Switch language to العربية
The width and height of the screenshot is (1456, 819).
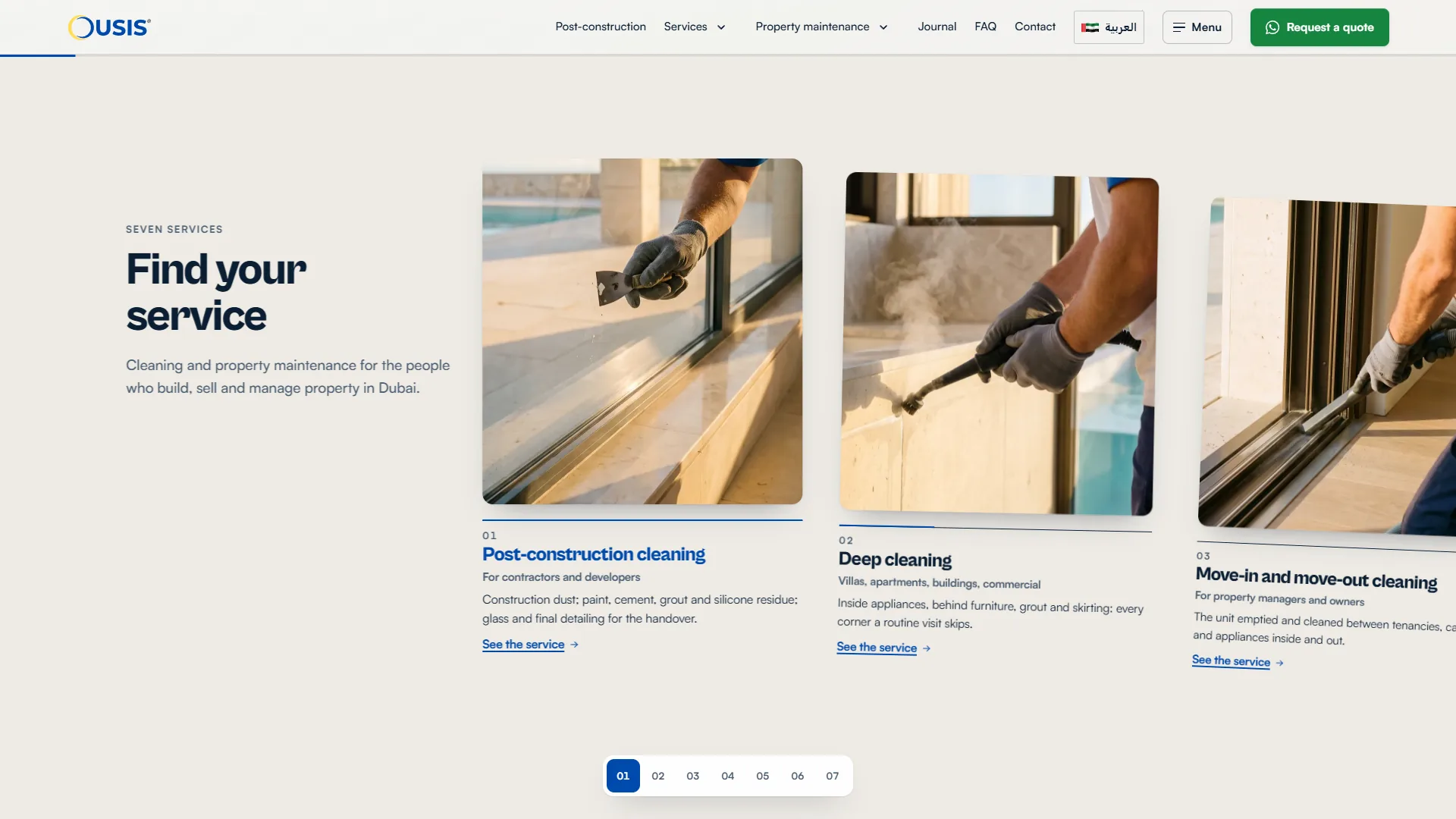(x=1109, y=27)
